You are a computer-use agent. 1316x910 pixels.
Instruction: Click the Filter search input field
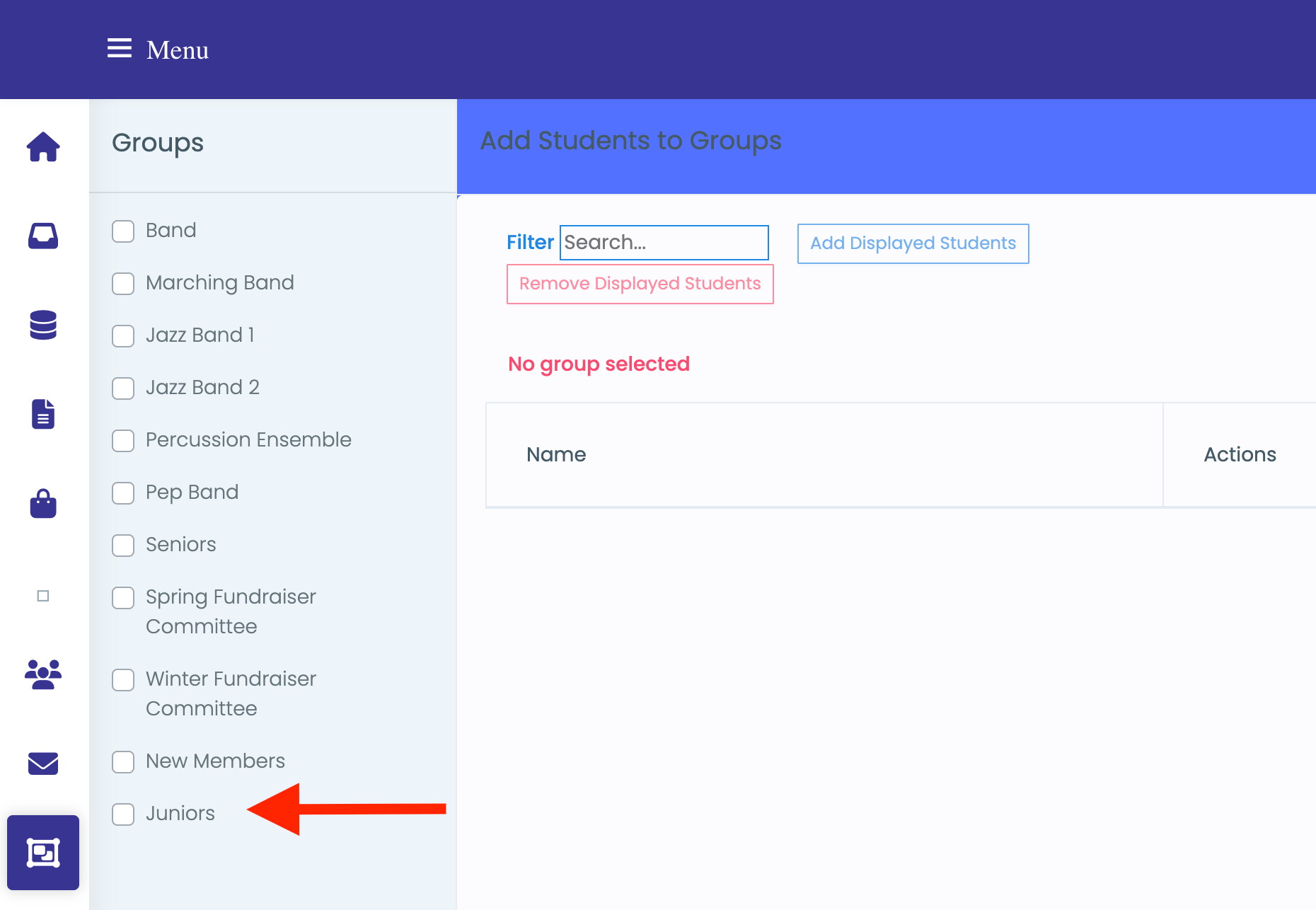[664, 243]
